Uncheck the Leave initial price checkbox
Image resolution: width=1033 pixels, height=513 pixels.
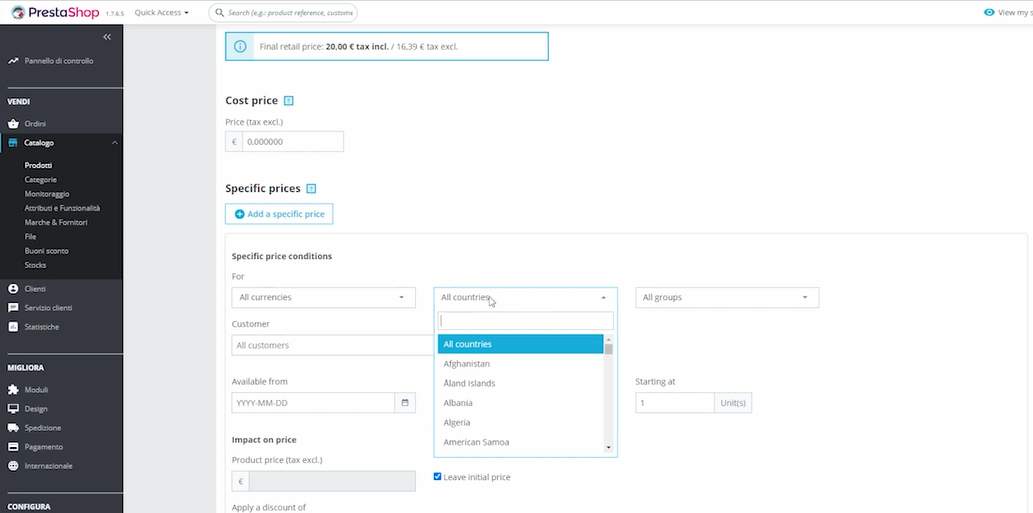point(437,477)
